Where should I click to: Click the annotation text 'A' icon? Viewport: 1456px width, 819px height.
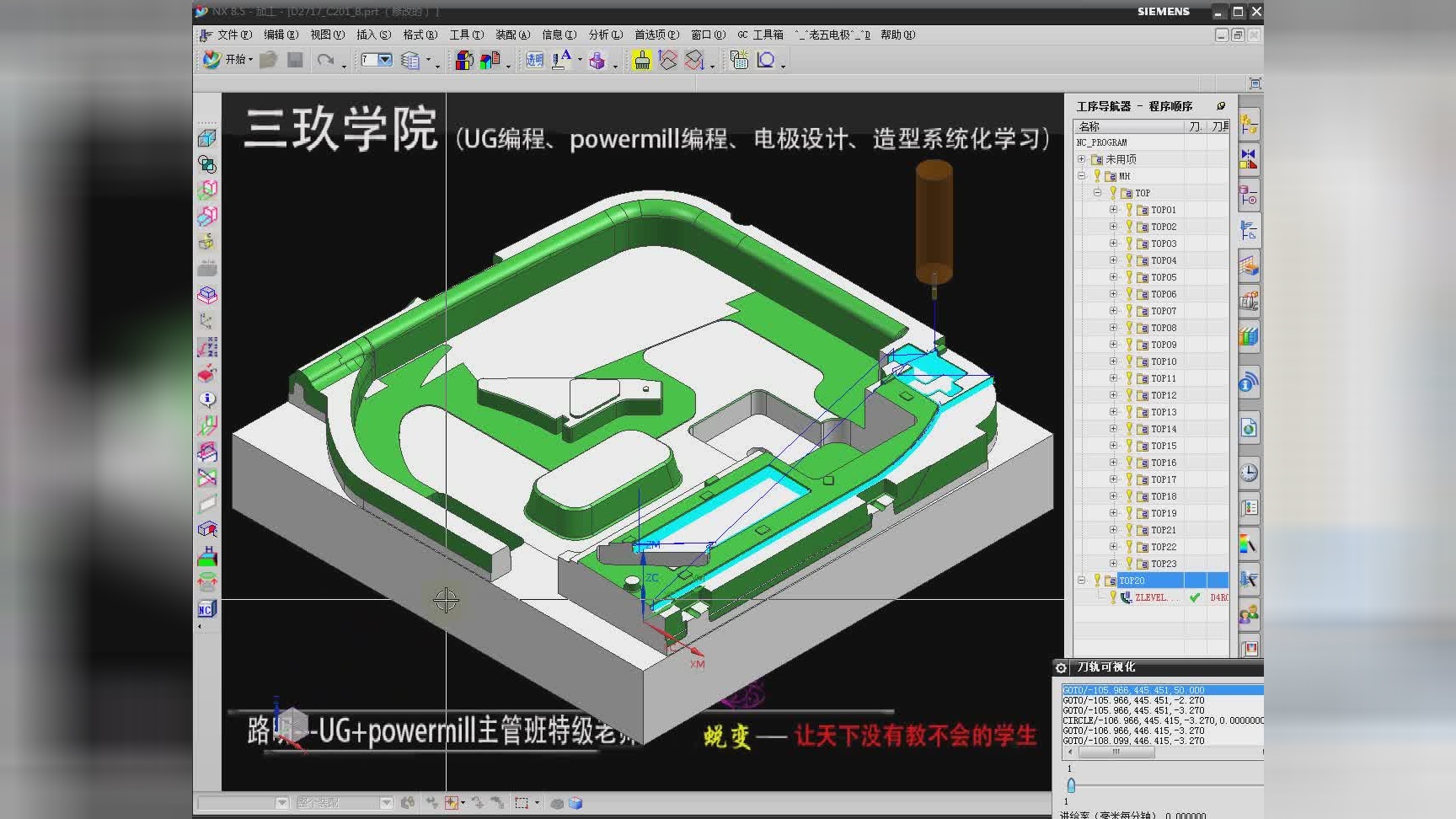[x=561, y=60]
